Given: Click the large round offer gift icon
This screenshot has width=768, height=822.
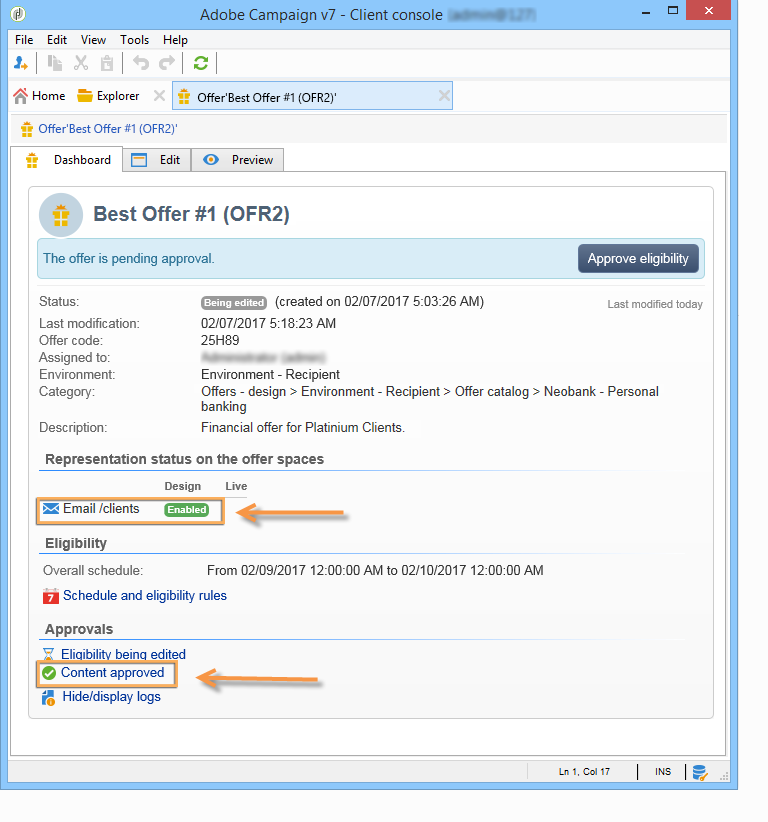Looking at the screenshot, I should [61, 215].
